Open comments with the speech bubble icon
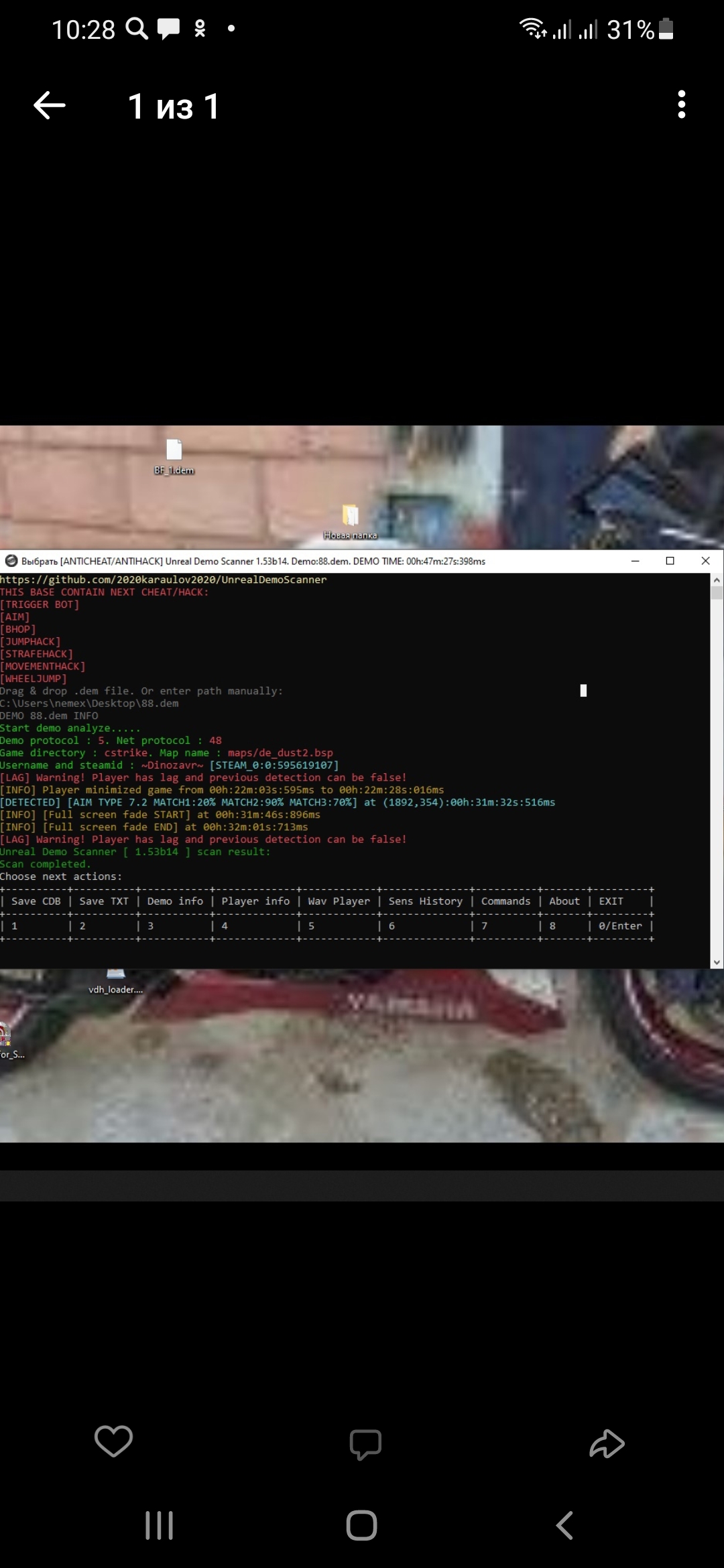Screen dimensions: 724x1568 [x=365, y=1444]
